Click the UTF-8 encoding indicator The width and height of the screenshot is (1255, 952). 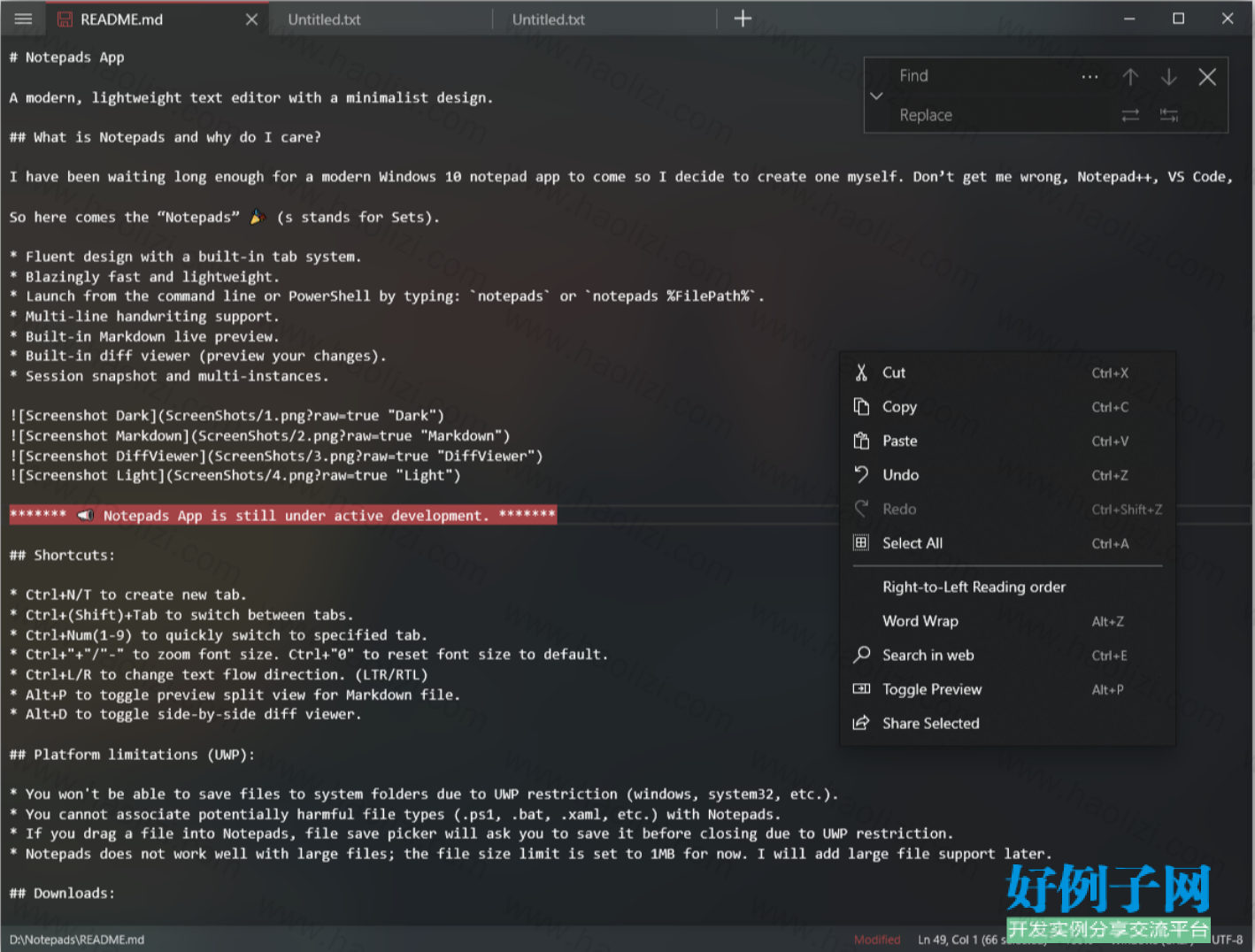1228,940
